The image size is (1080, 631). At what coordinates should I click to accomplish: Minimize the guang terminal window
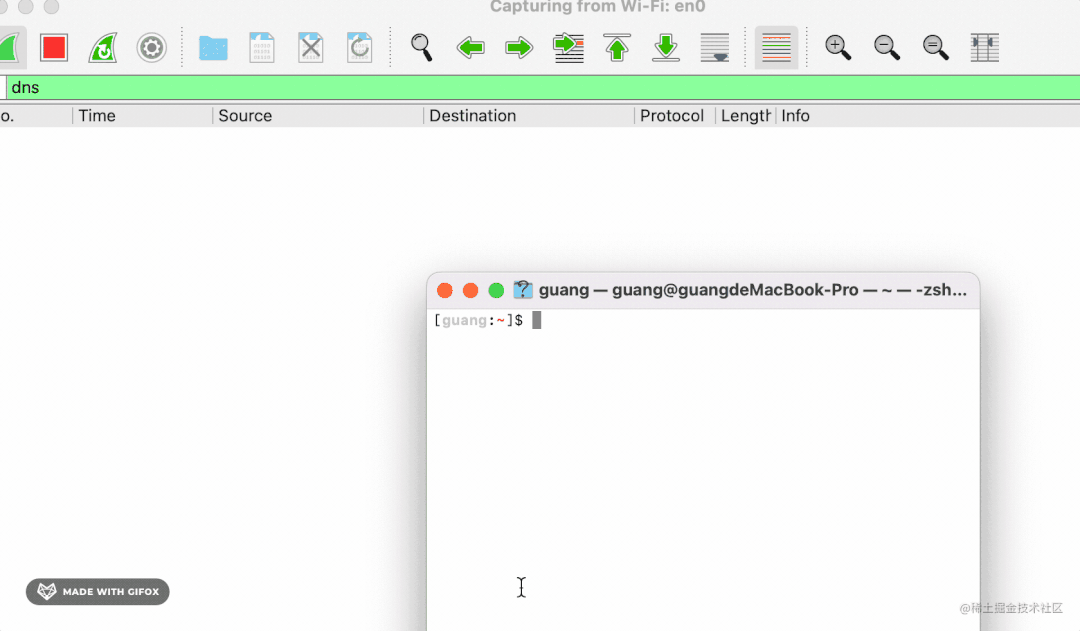coord(470,291)
